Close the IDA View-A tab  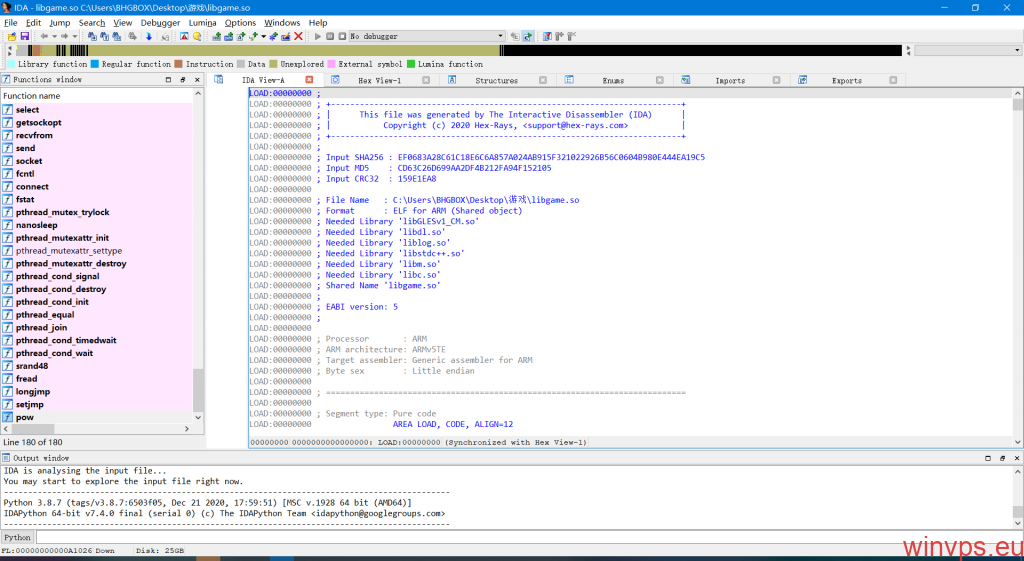[310, 80]
